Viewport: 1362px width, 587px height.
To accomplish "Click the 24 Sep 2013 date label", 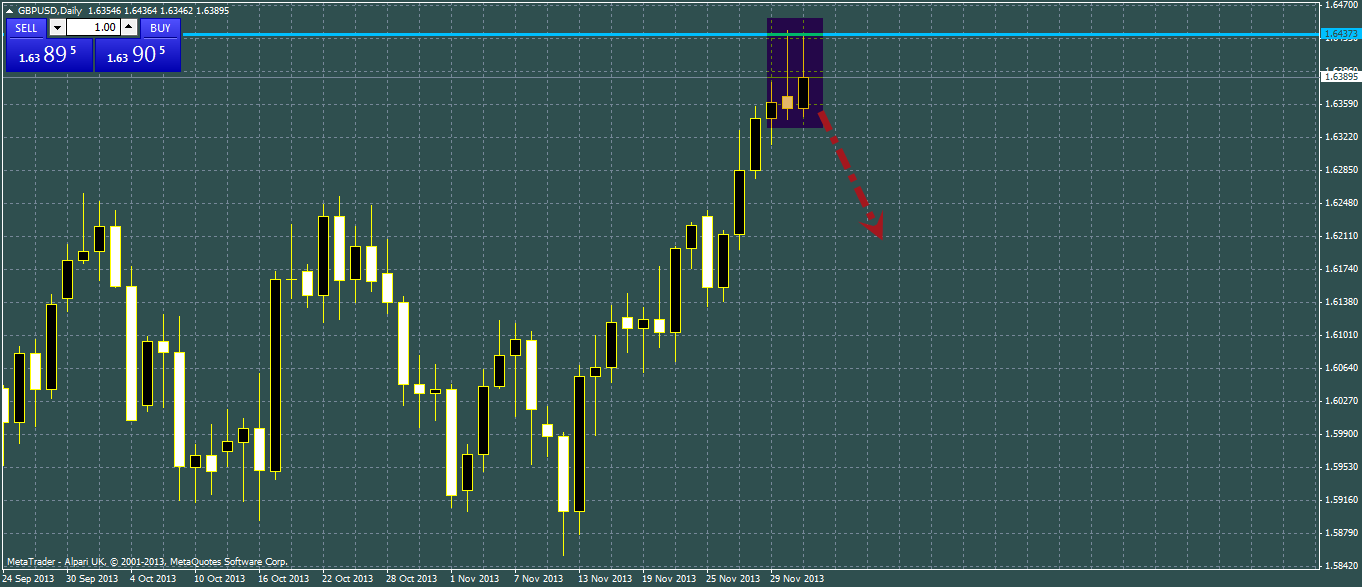I will [x=28, y=579].
